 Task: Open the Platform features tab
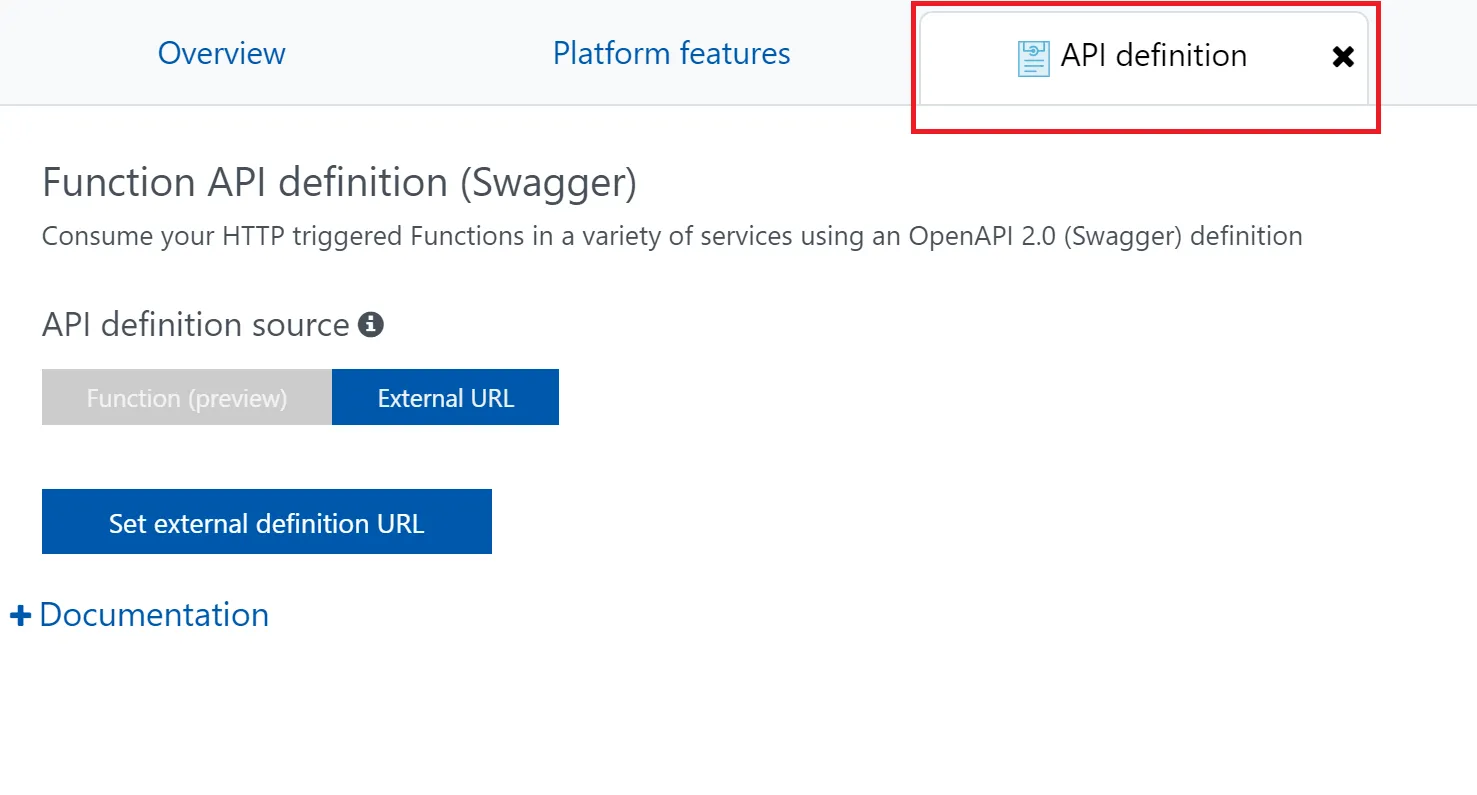[x=671, y=53]
